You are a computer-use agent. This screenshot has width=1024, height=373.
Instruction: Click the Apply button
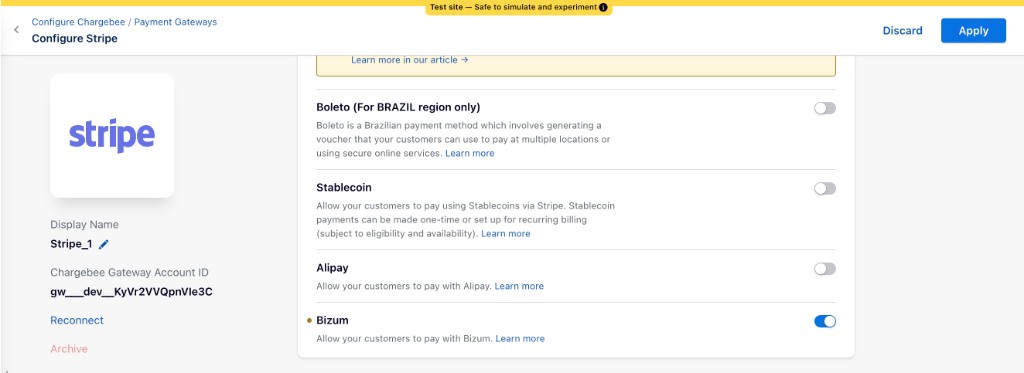pyautogui.click(x=973, y=31)
